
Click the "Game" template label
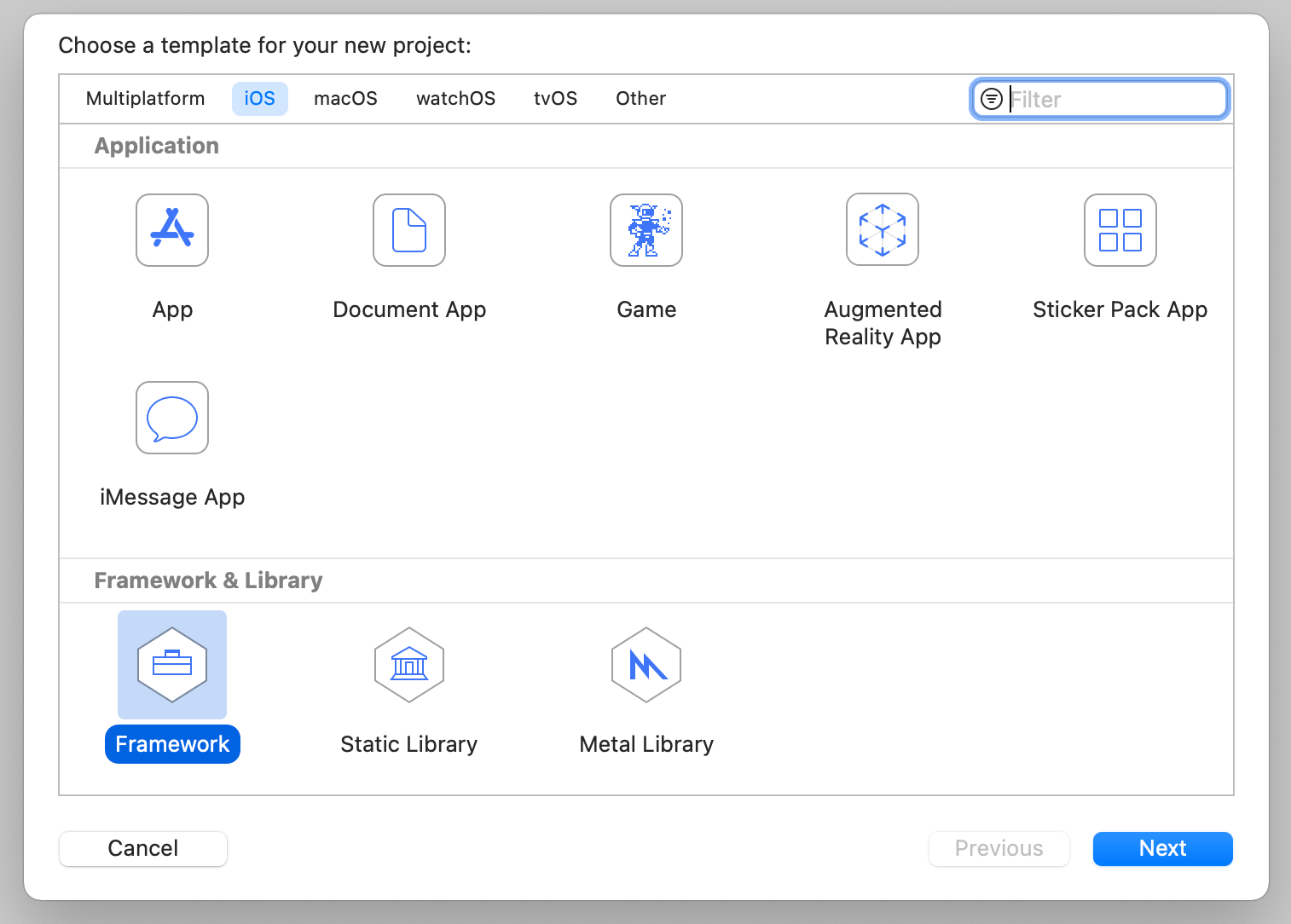(x=646, y=309)
